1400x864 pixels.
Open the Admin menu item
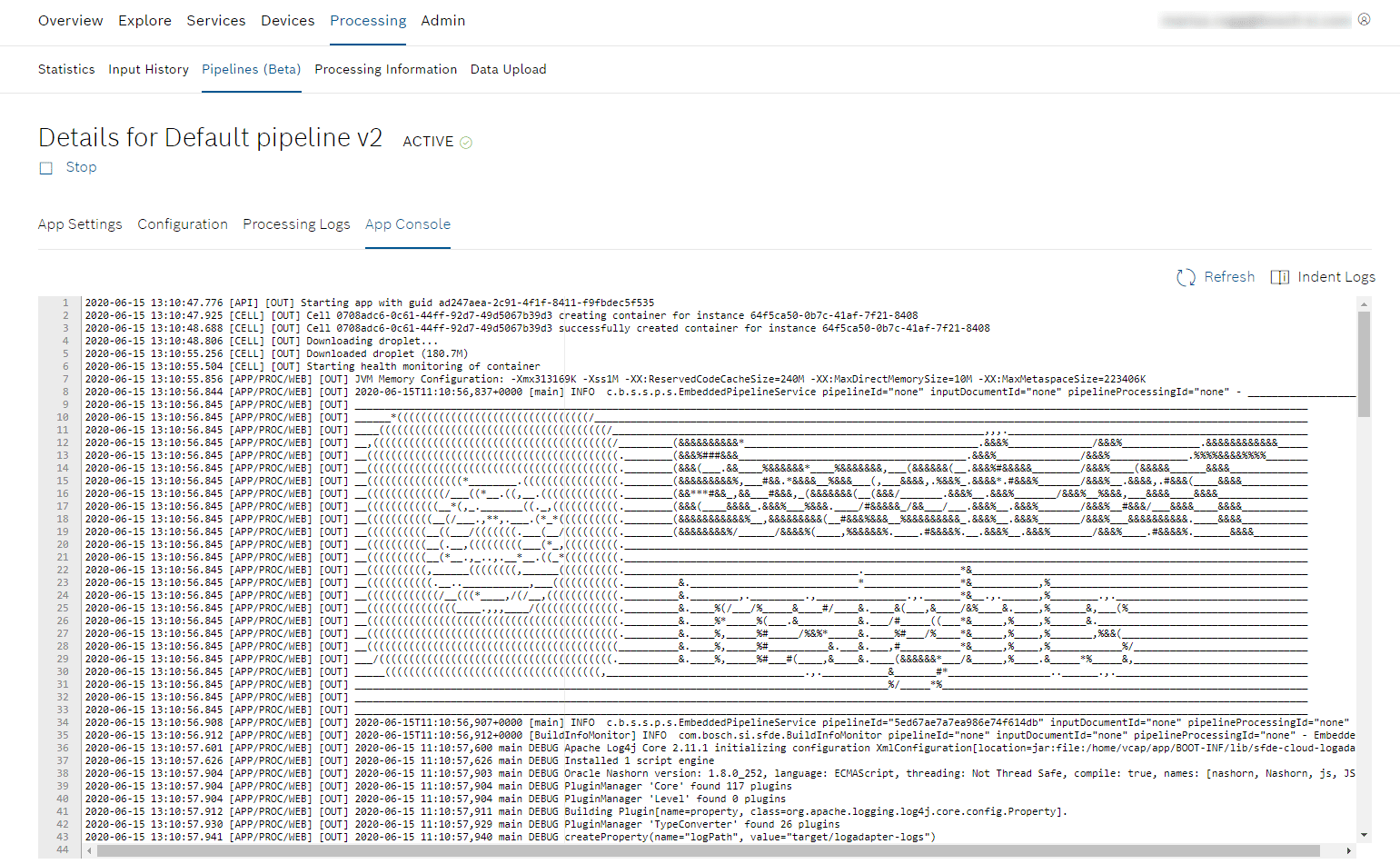coord(442,20)
